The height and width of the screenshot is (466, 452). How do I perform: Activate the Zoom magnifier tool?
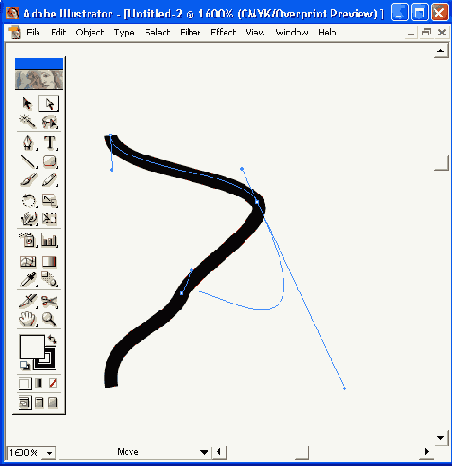pyautogui.click(x=49, y=319)
